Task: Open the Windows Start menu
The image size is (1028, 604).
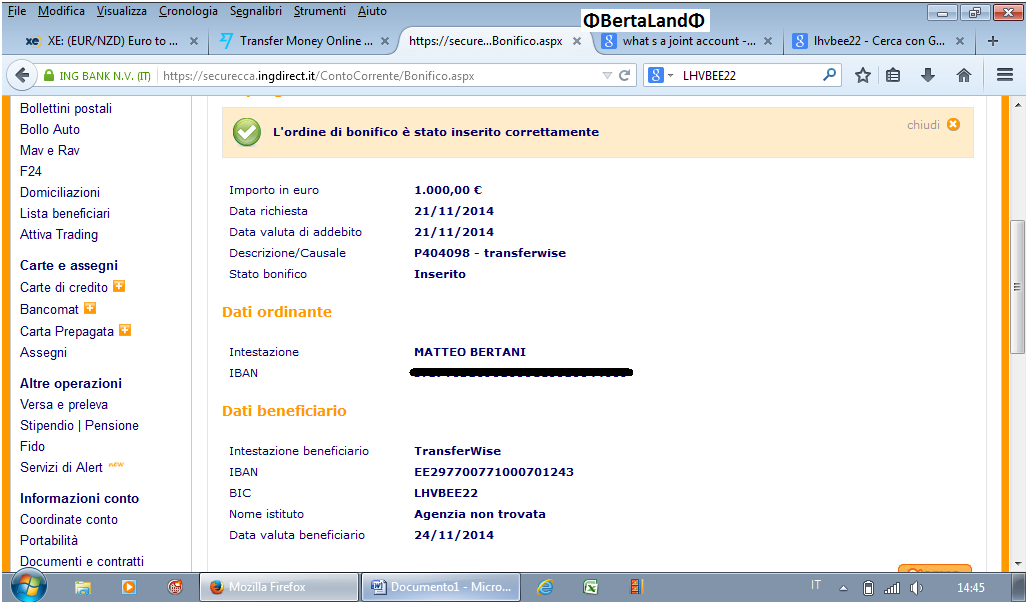Action: [29, 586]
